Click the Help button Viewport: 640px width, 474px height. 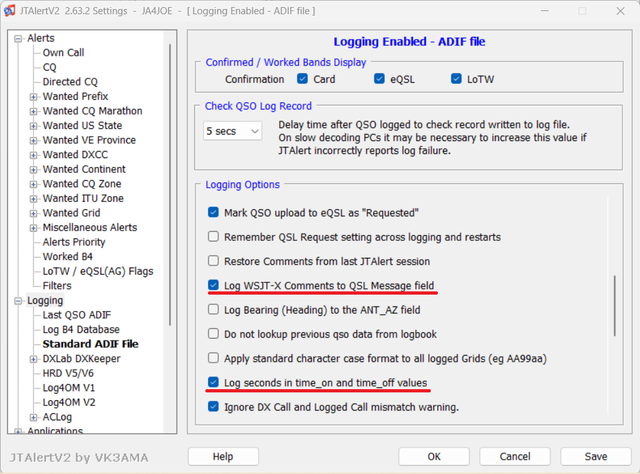point(223,456)
